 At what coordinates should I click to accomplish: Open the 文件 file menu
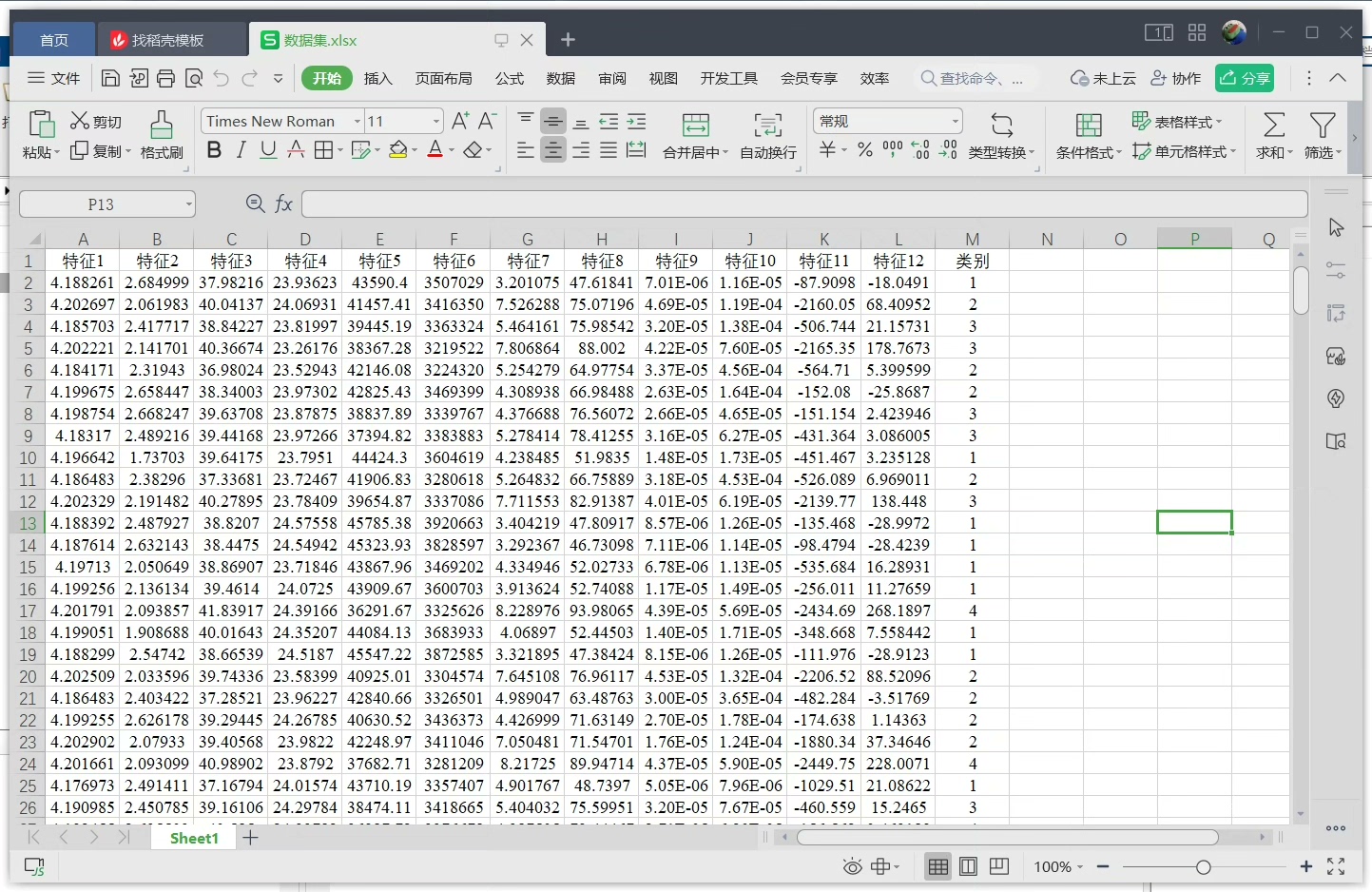[54, 78]
